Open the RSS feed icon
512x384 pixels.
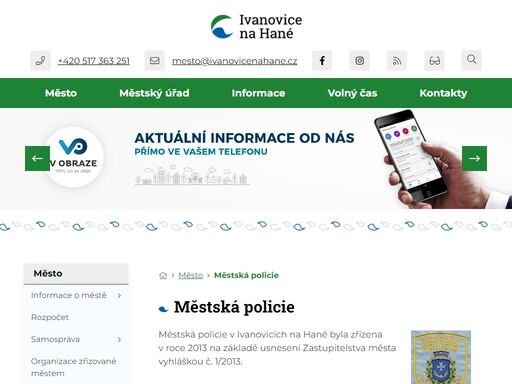(x=397, y=61)
